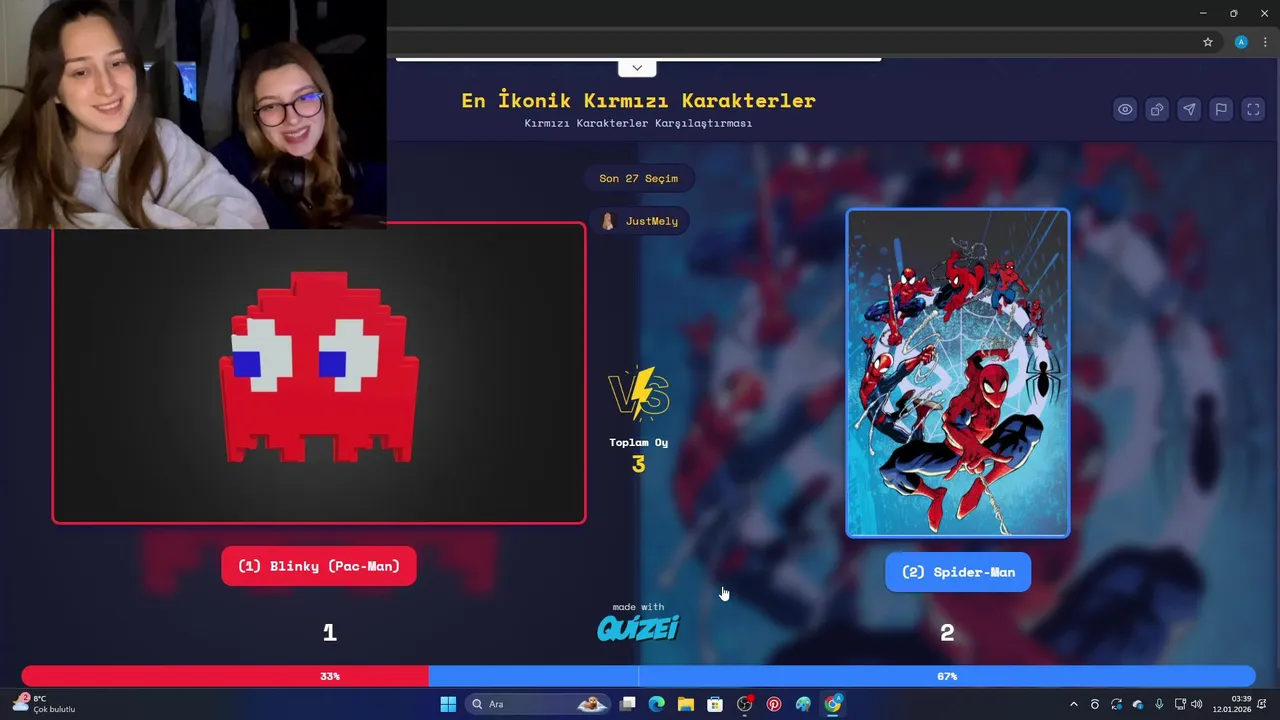The image size is (1280, 720).
Task: Click the microphone tray icon
Action: [1159, 704]
